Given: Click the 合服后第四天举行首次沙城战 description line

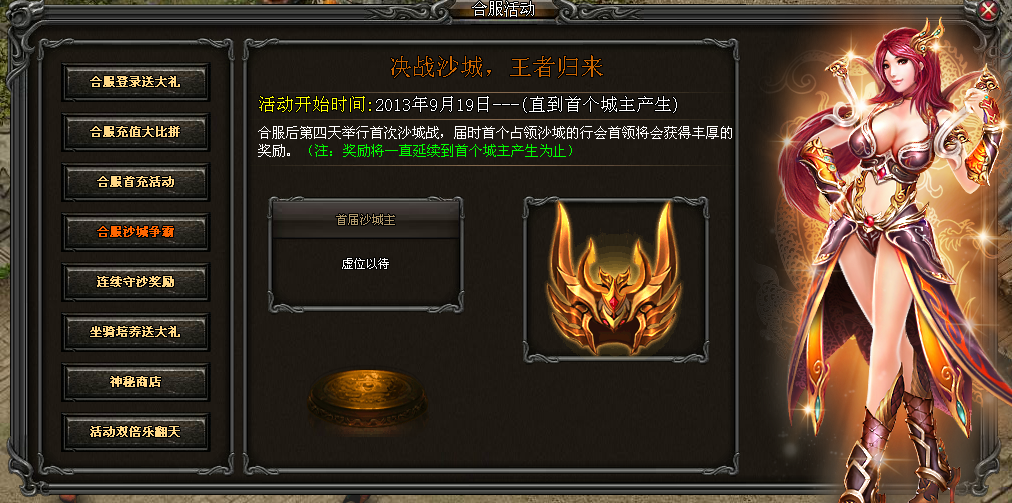Looking at the screenshot, I should pos(350,134).
